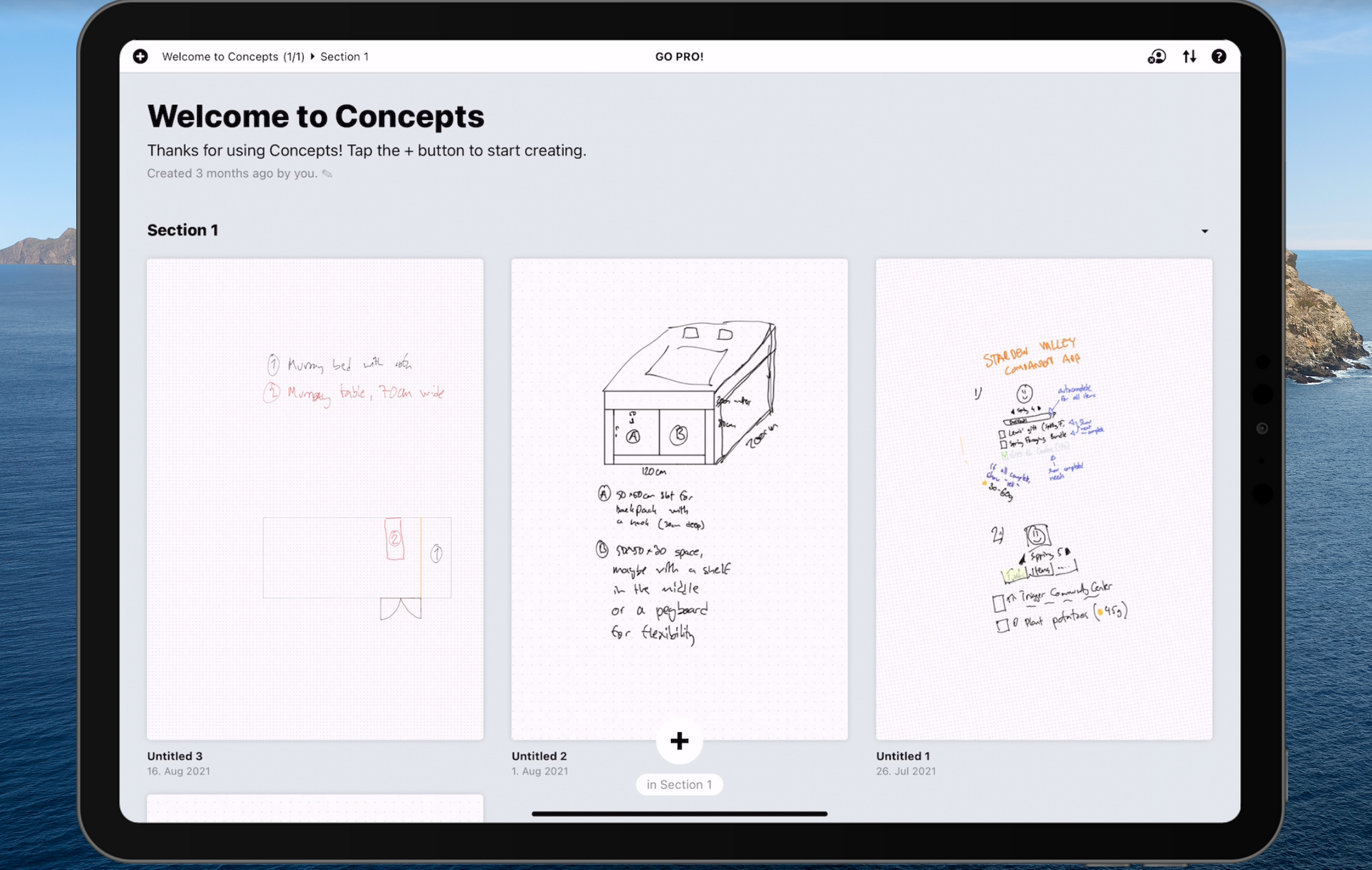Screen dimensions: 1372x870
Task: Click the add new drawing button
Action: 679,740
